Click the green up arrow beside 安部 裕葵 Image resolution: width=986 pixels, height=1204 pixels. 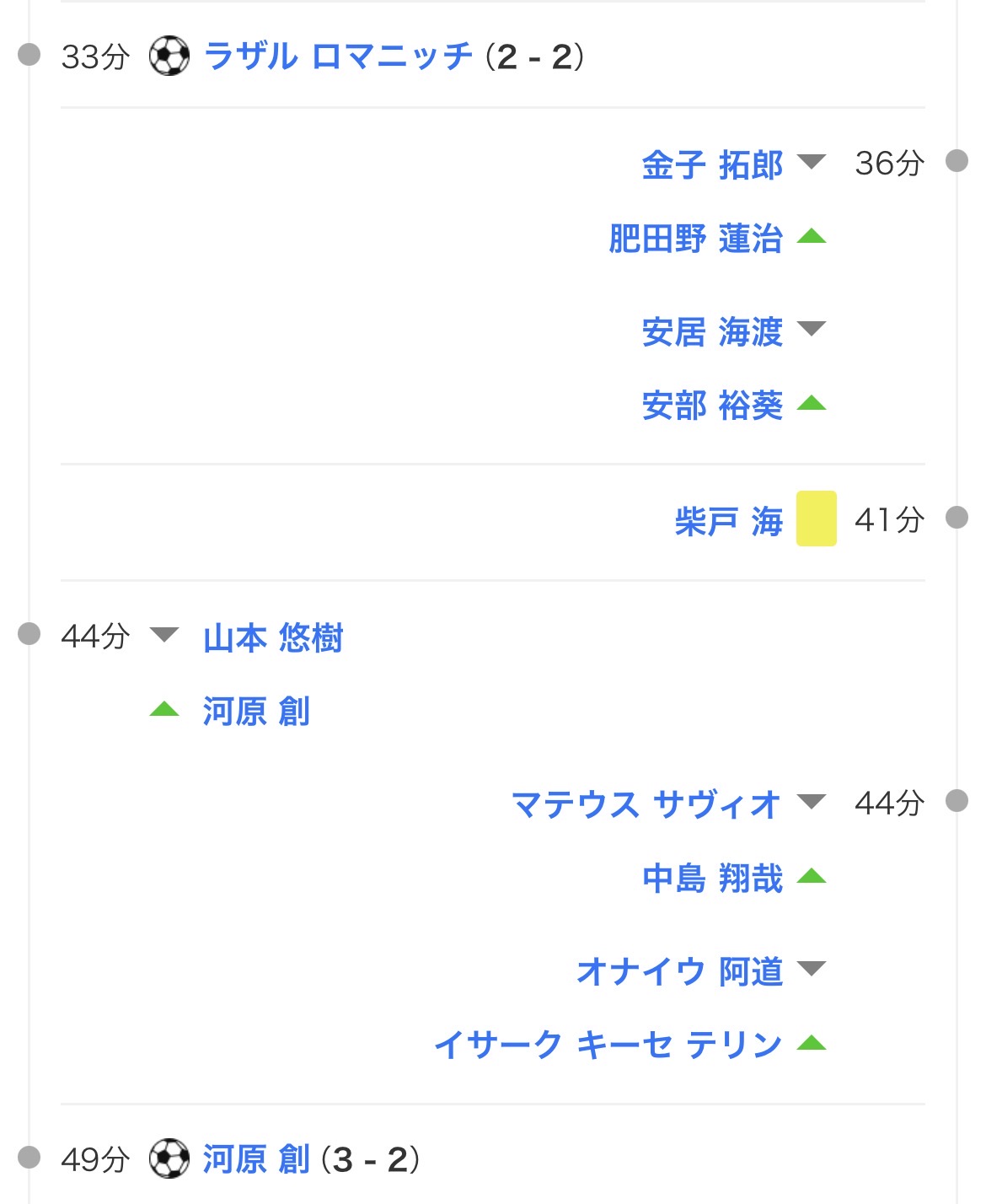(x=812, y=402)
